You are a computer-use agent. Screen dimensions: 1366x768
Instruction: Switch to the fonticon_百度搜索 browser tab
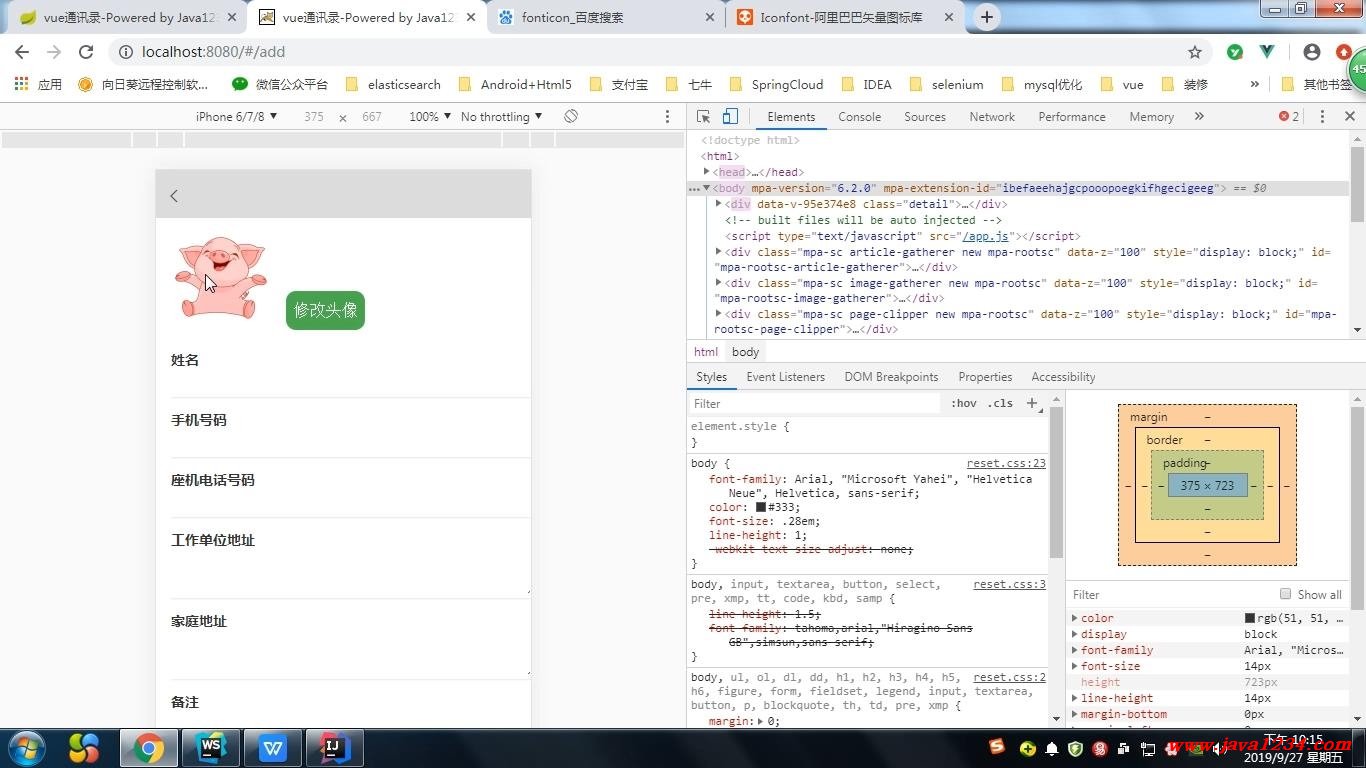coord(606,17)
